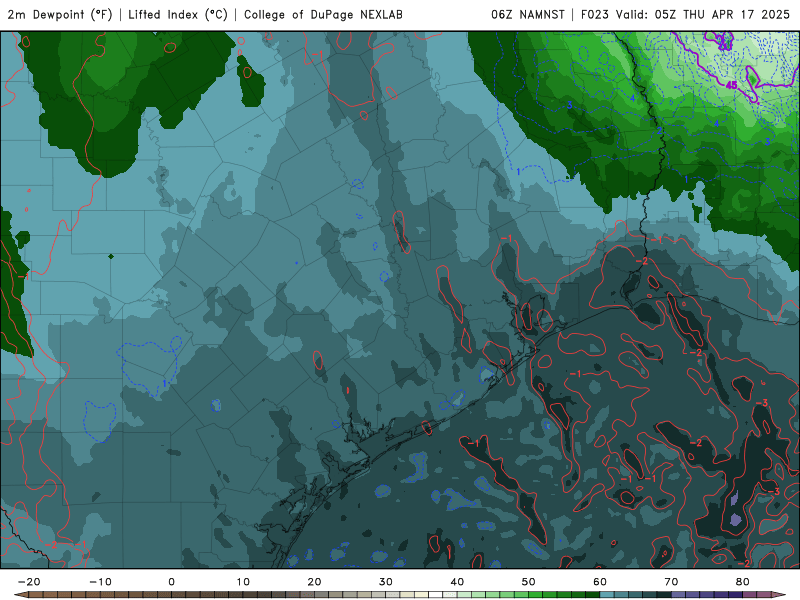
Task: Click the '06Z NAMNST' model run label
Action: (x=528, y=15)
